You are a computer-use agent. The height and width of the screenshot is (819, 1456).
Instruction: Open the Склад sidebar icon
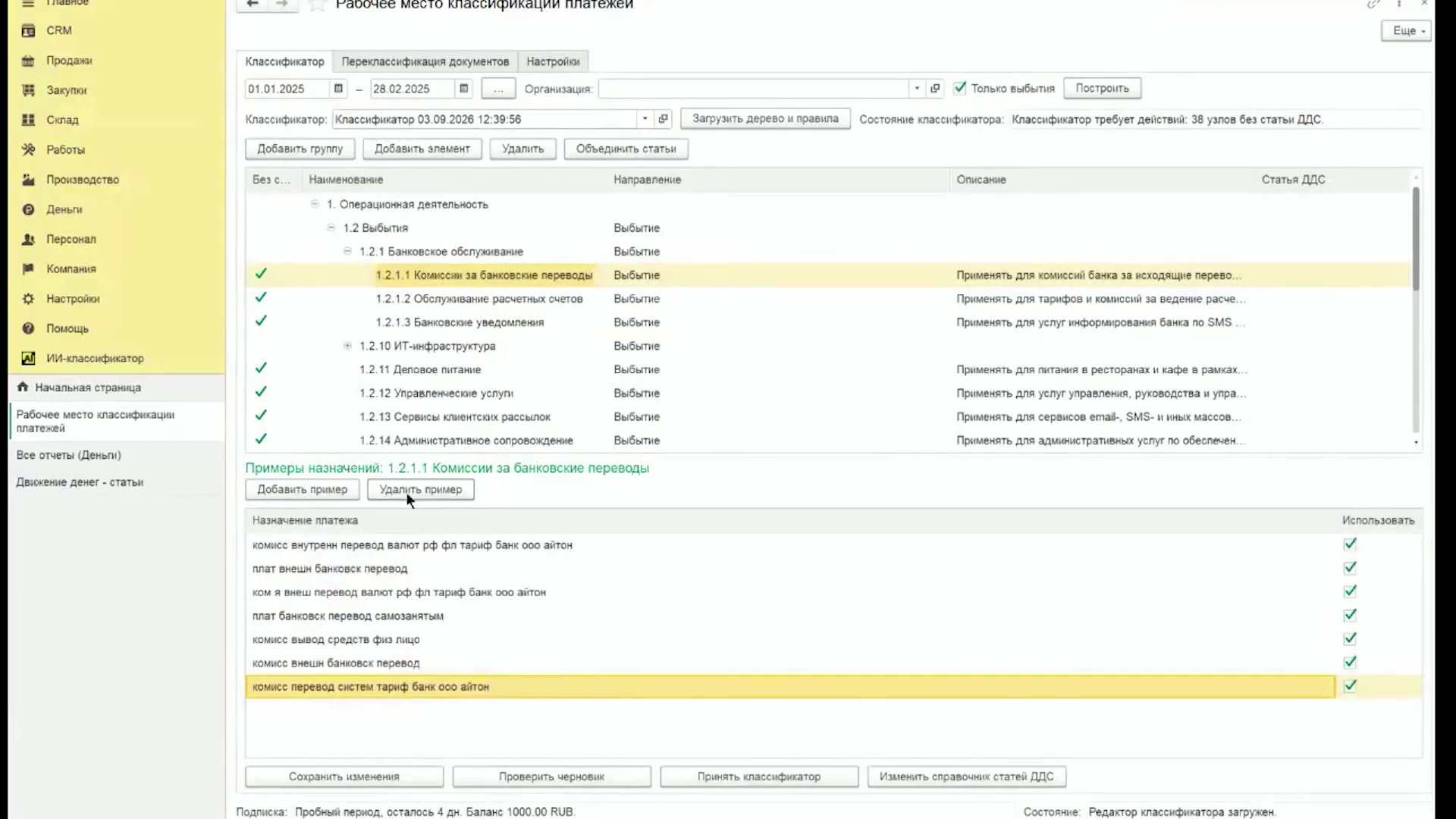point(28,120)
